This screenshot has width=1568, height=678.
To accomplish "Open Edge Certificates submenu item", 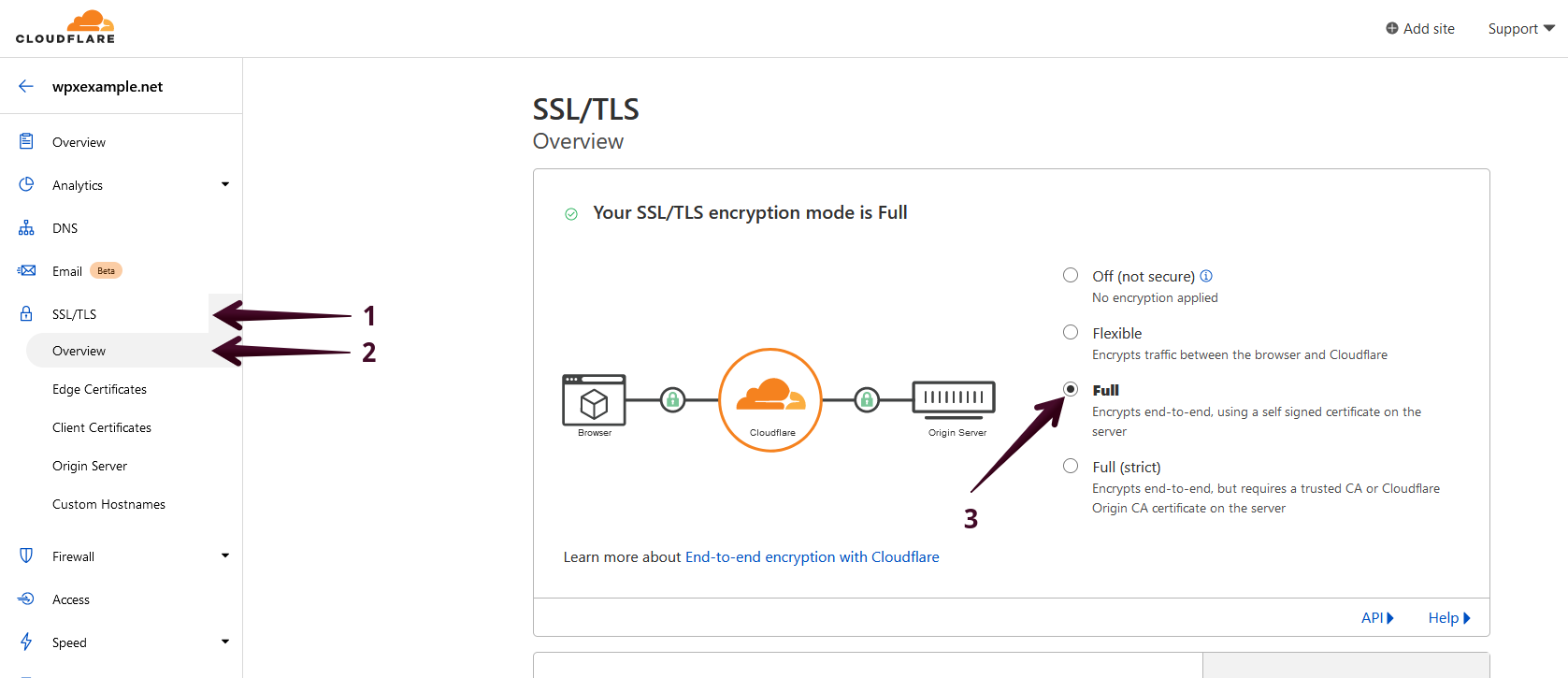I will coord(99,389).
